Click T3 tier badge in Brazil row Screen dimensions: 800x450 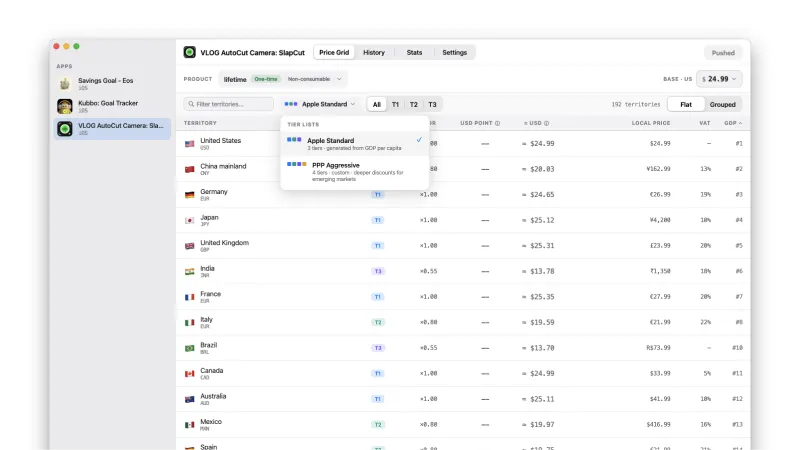click(x=378, y=347)
